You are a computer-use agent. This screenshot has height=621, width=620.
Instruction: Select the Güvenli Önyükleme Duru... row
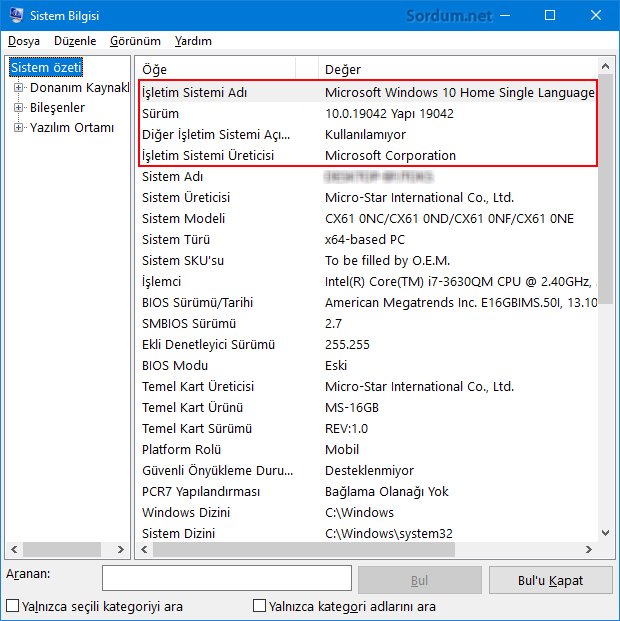point(367,471)
